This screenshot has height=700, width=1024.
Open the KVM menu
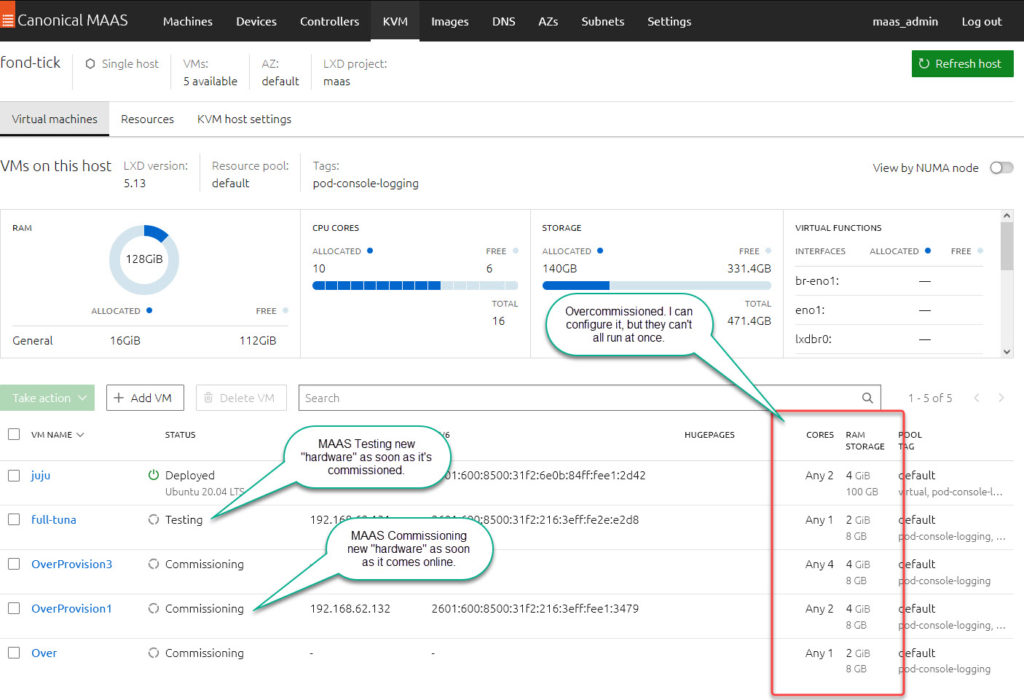395,21
